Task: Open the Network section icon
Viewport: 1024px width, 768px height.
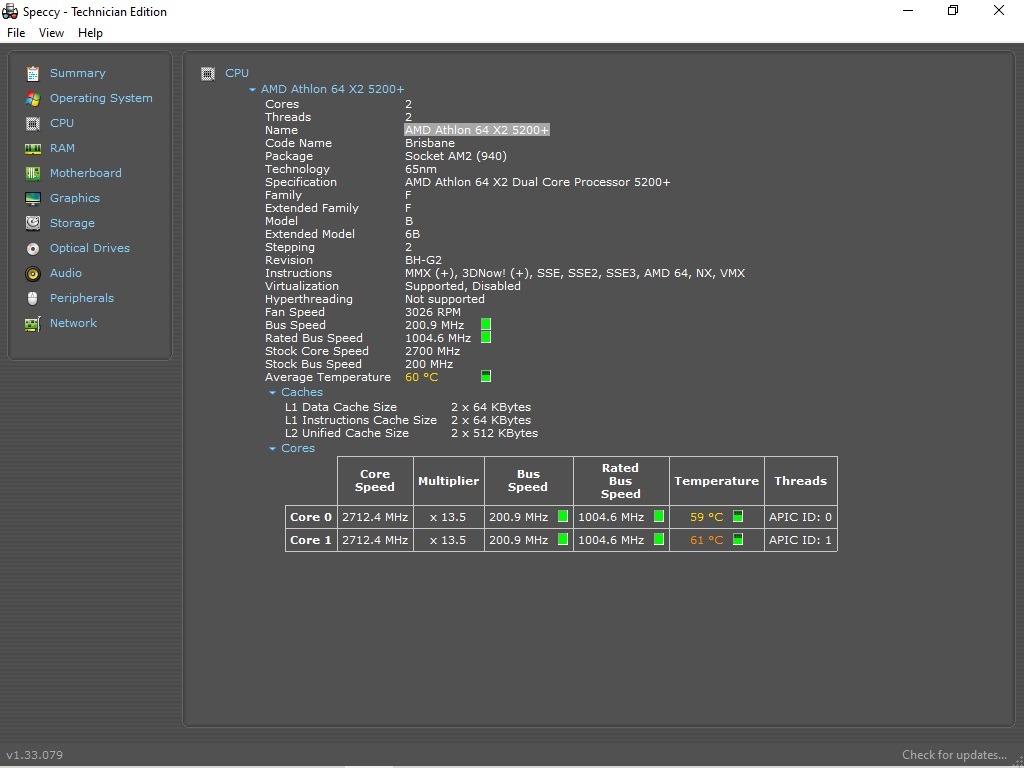Action: click(x=33, y=323)
